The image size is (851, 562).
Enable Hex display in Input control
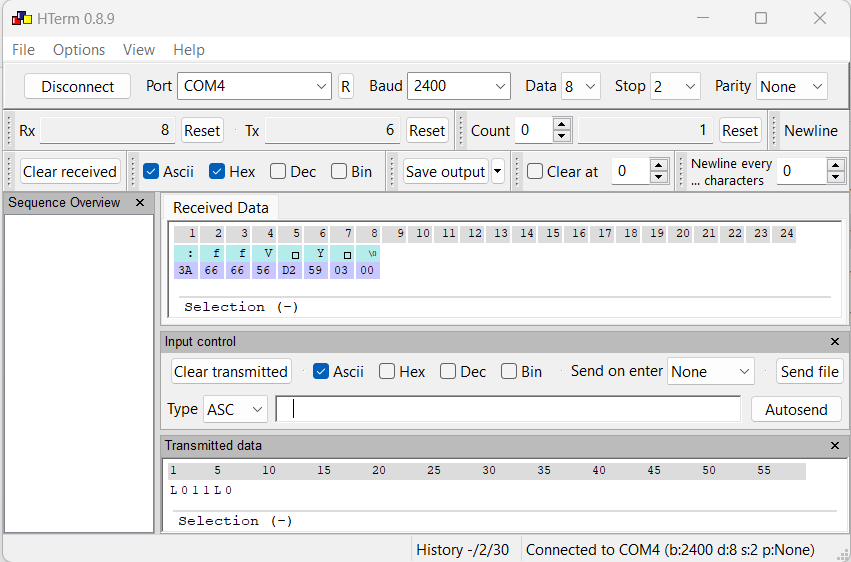tap(386, 372)
